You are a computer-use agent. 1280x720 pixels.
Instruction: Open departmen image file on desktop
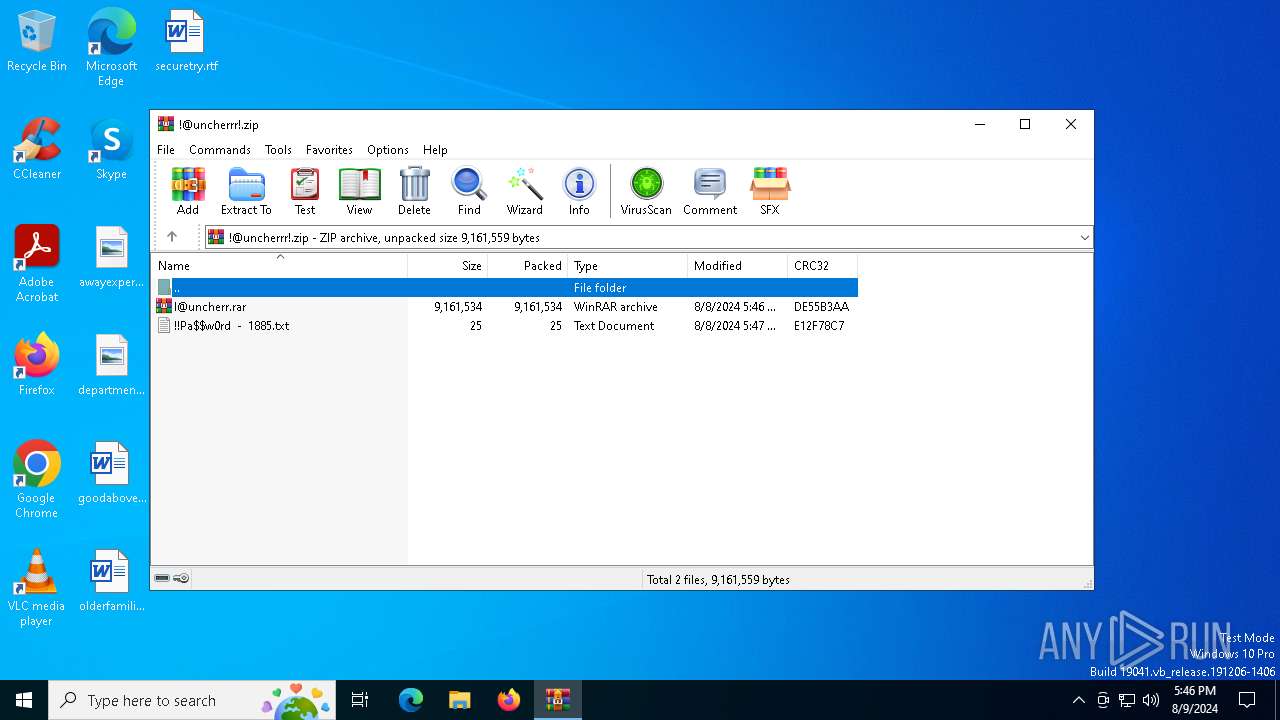coord(111,366)
